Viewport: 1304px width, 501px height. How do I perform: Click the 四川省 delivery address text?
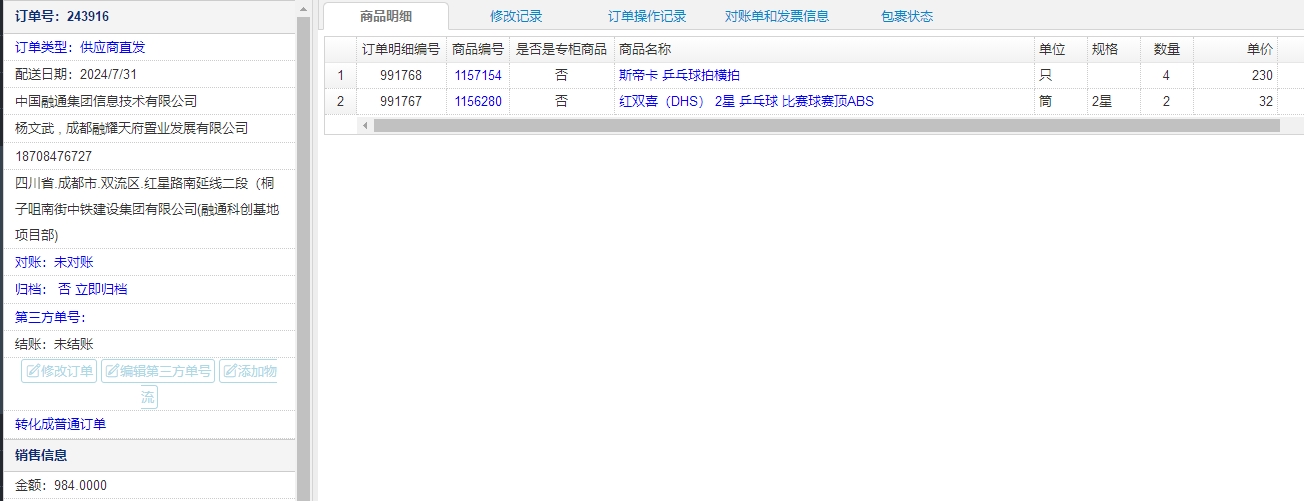pyautogui.click(x=147, y=209)
